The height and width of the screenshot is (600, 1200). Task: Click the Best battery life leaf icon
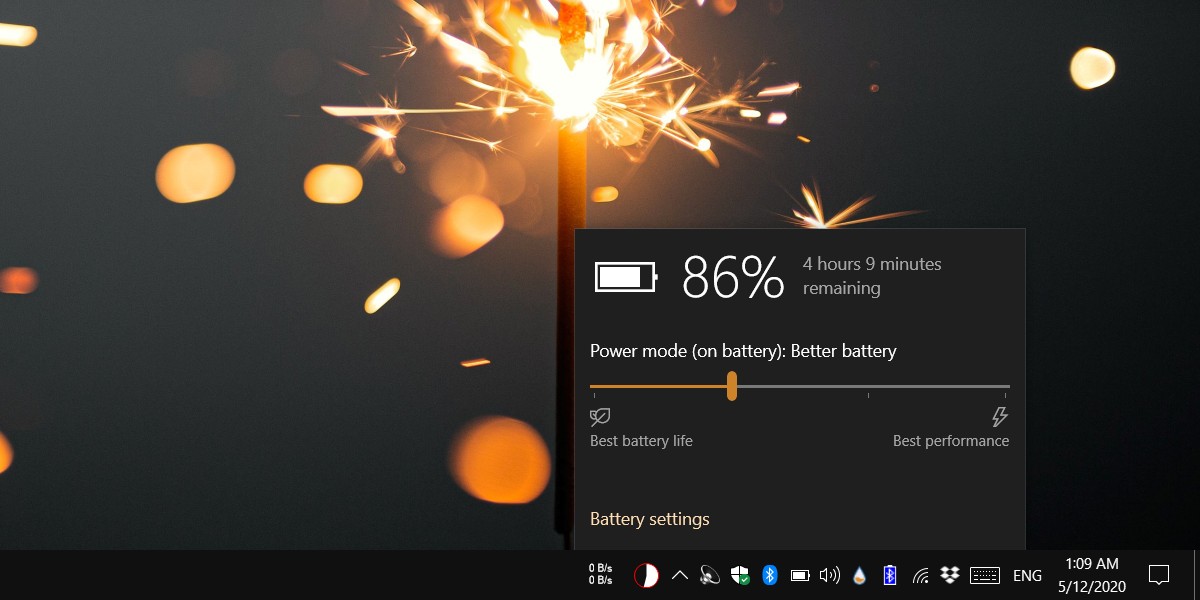[x=600, y=417]
